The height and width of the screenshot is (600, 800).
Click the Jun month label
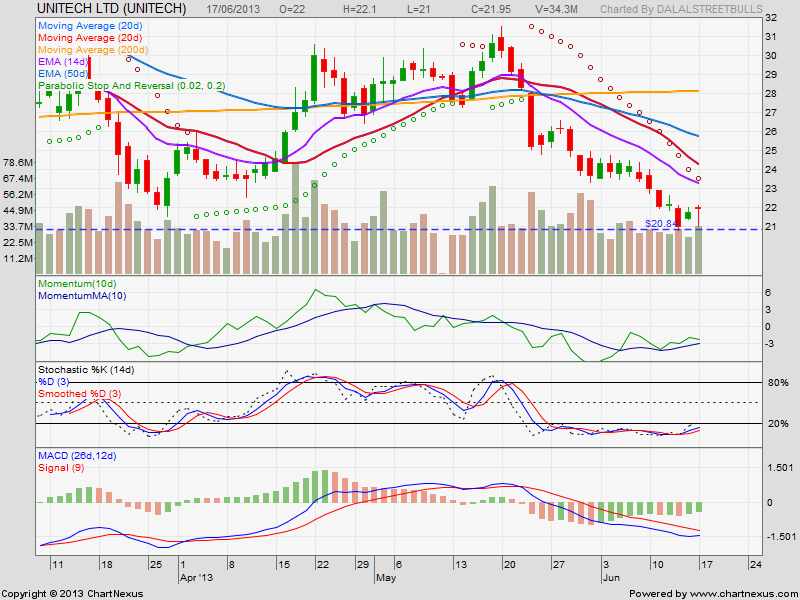pyautogui.click(x=611, y=578)
